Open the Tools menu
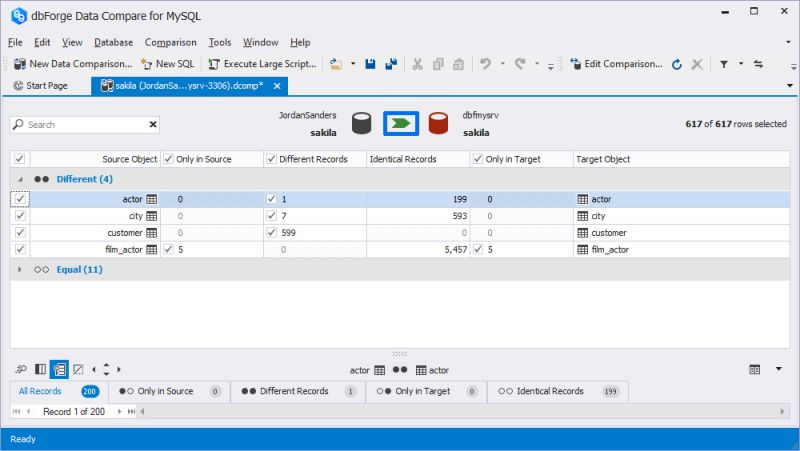The height and width of the screenshot is (451, 800). coord(220,42)
